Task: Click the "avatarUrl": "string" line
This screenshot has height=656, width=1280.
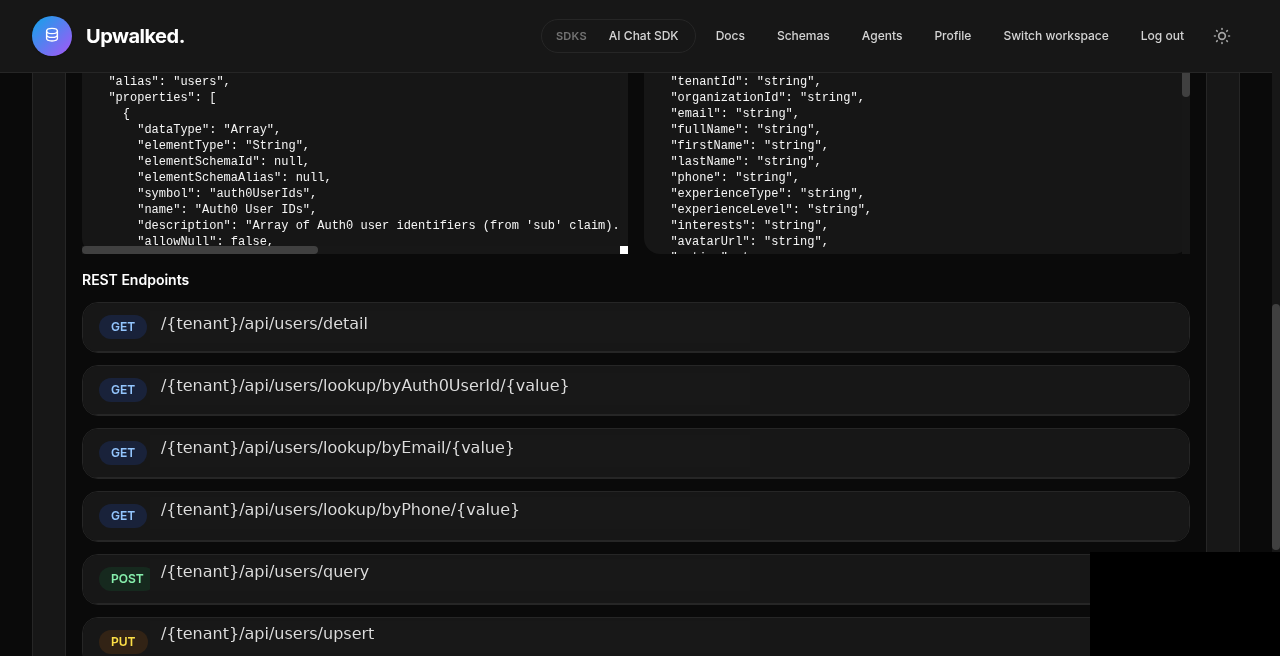Action: [749, 242]
